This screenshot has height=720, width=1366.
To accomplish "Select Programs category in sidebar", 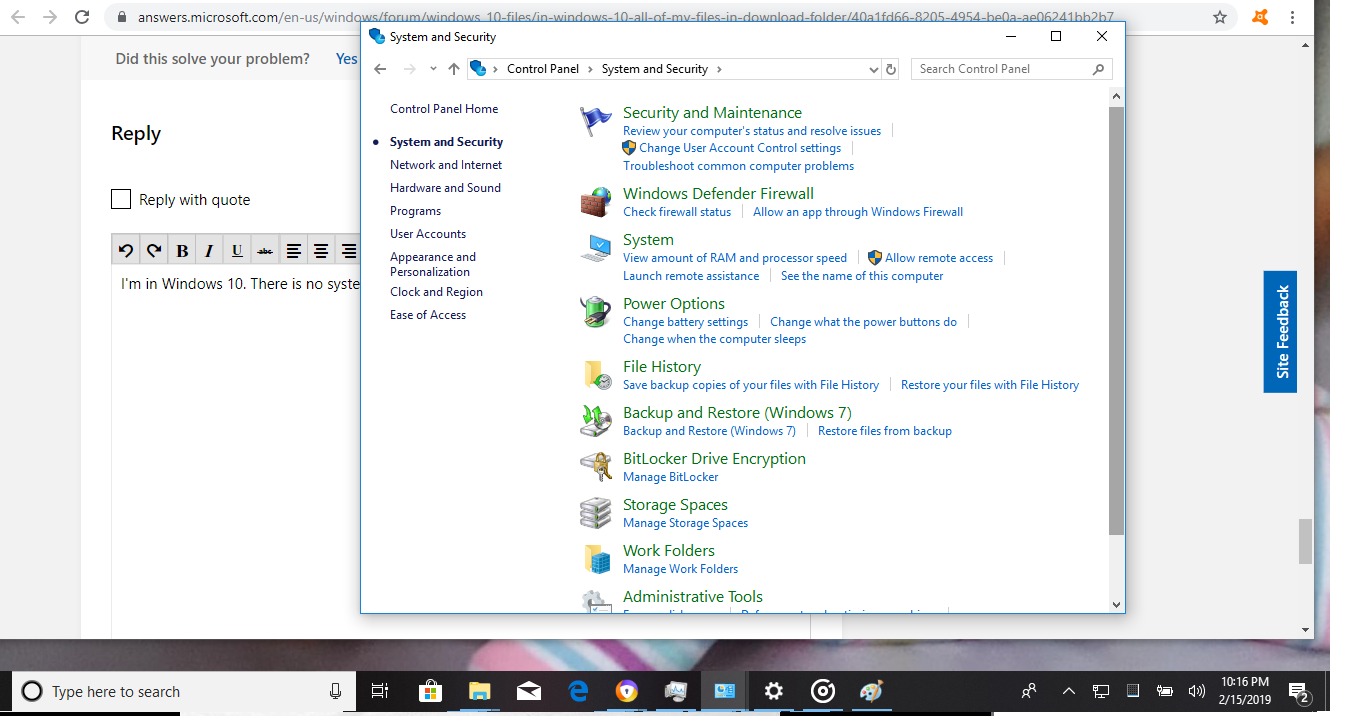I will click(x=415, y=211).
